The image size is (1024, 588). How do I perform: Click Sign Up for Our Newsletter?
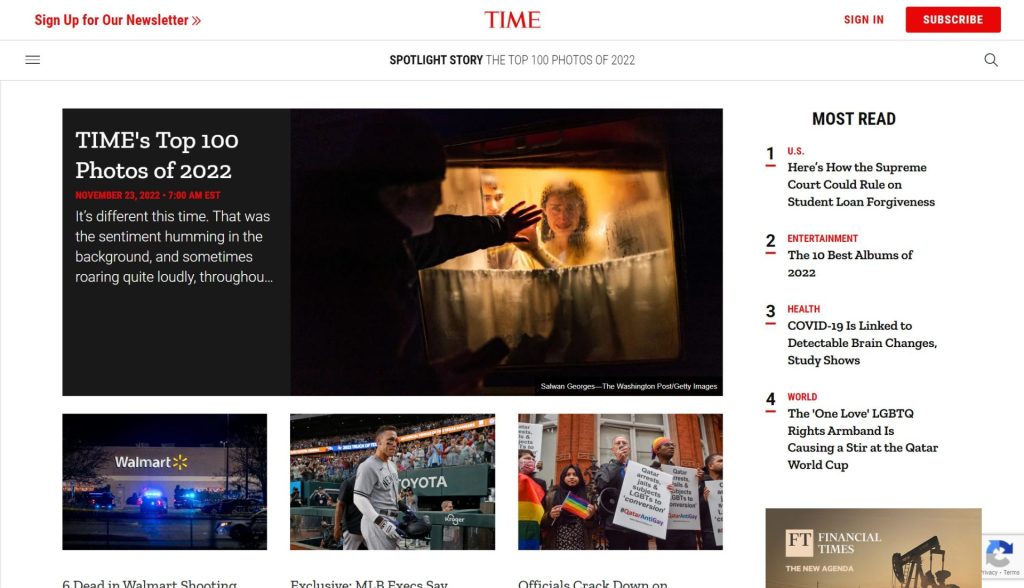click(x=118, y=20)
